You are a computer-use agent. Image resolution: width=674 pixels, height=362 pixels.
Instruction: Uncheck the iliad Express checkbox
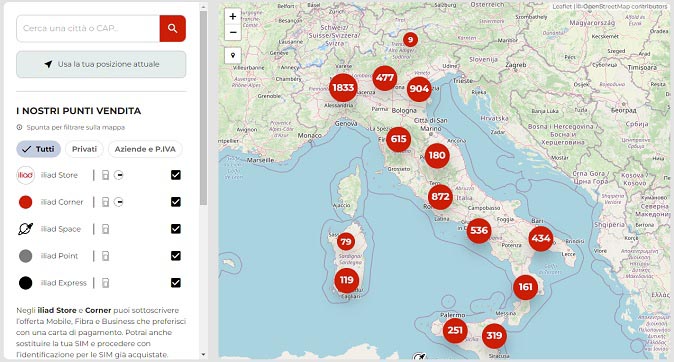[176, 282]
